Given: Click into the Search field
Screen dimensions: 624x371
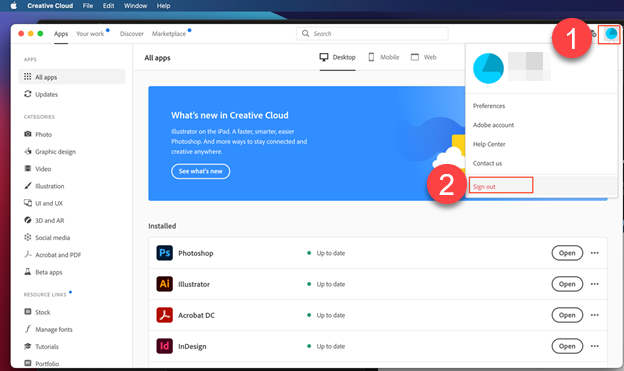Looking at the screenshot, I should coord(372,34).
